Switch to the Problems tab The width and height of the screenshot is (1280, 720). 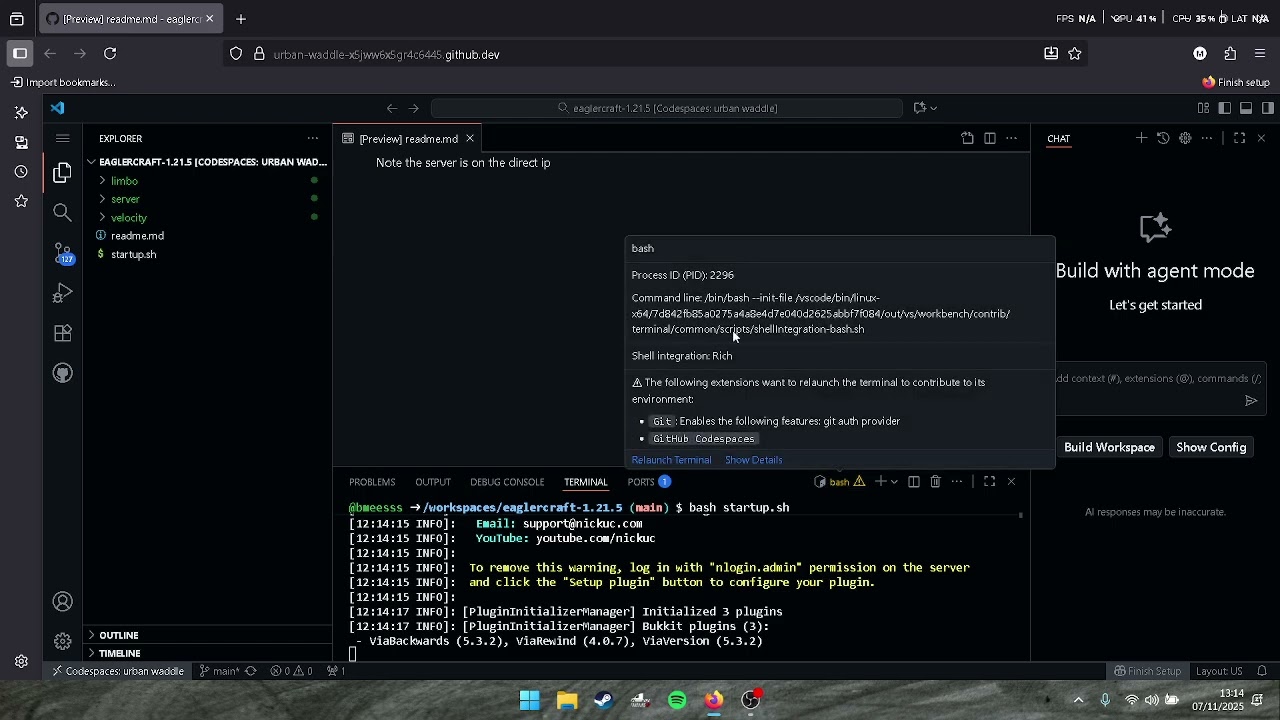click(372, 482)
